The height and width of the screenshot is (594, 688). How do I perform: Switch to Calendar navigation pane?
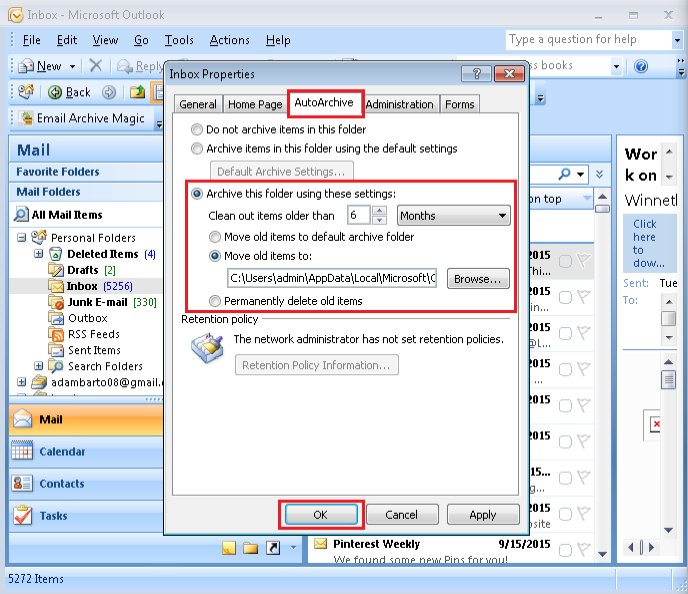pyautogui.click(x=86, y=451)
